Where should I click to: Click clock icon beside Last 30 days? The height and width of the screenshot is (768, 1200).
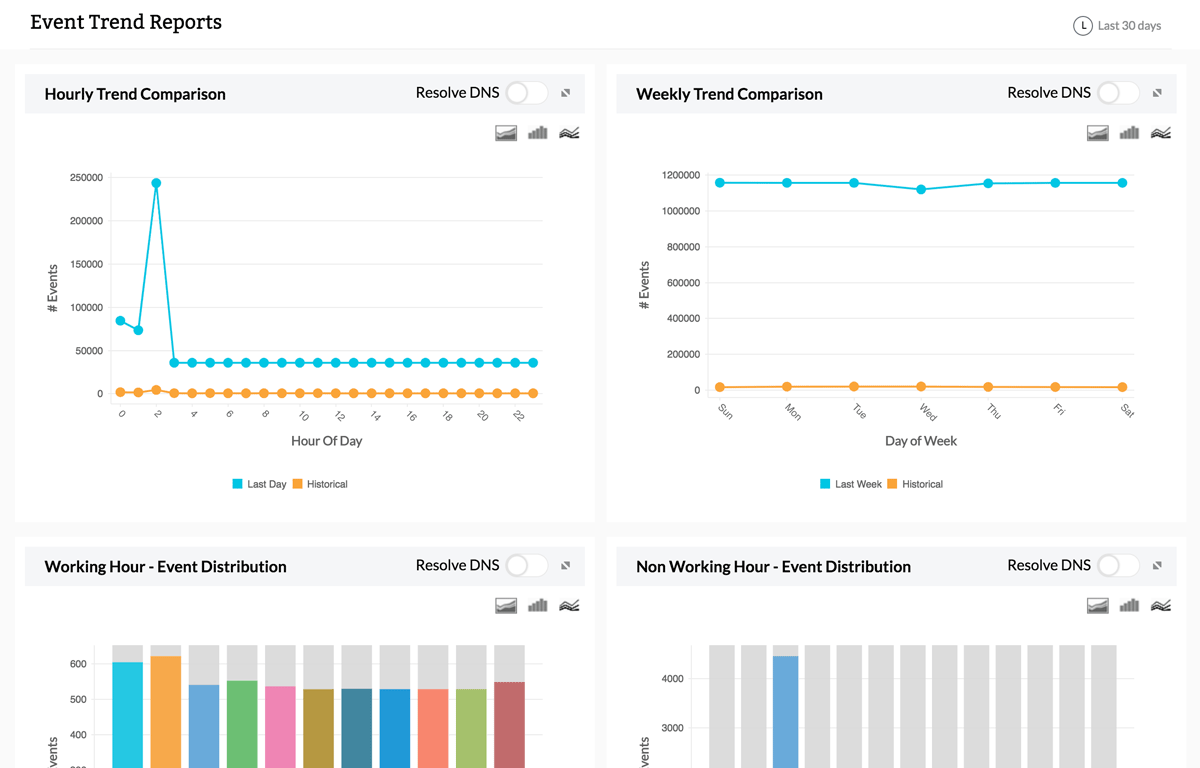(x=1082, y=26)
